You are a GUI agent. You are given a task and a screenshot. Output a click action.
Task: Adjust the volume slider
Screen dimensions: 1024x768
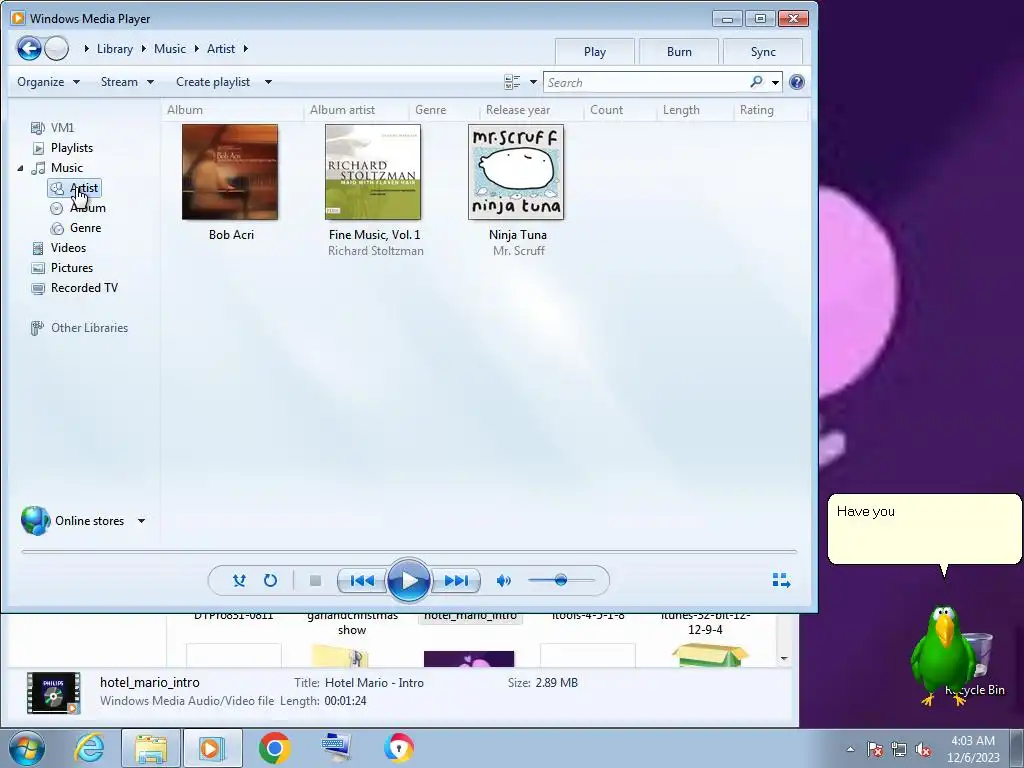pyautogui.click(x=562, y=580)
